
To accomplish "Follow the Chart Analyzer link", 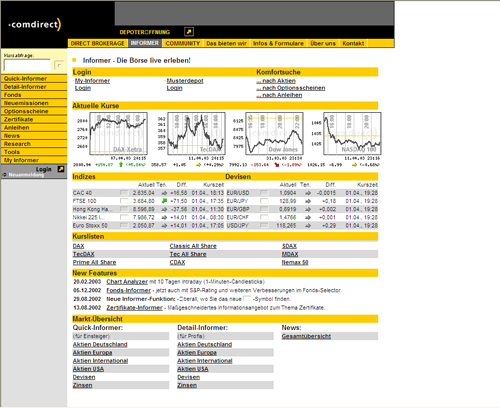I will 127,282.
